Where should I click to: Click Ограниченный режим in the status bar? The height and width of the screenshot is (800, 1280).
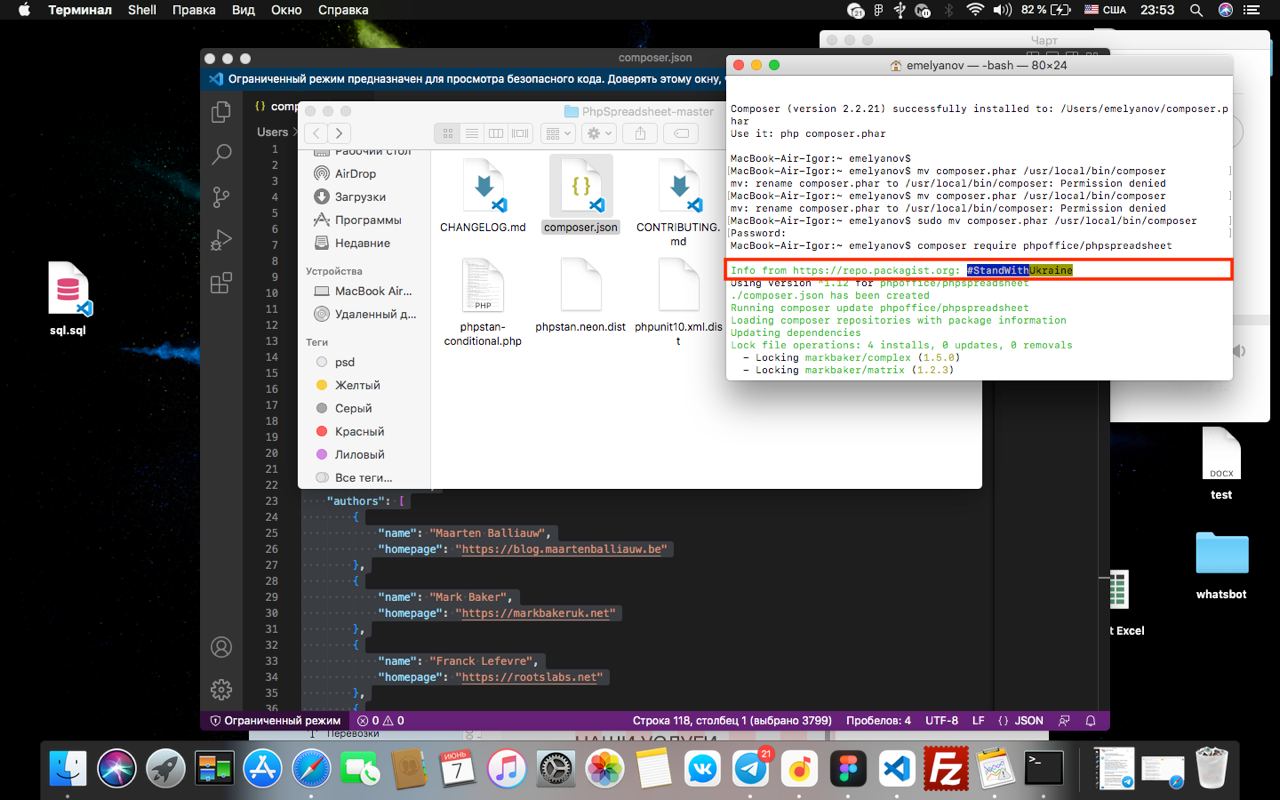pyautogui.click(x=275, y=720)
